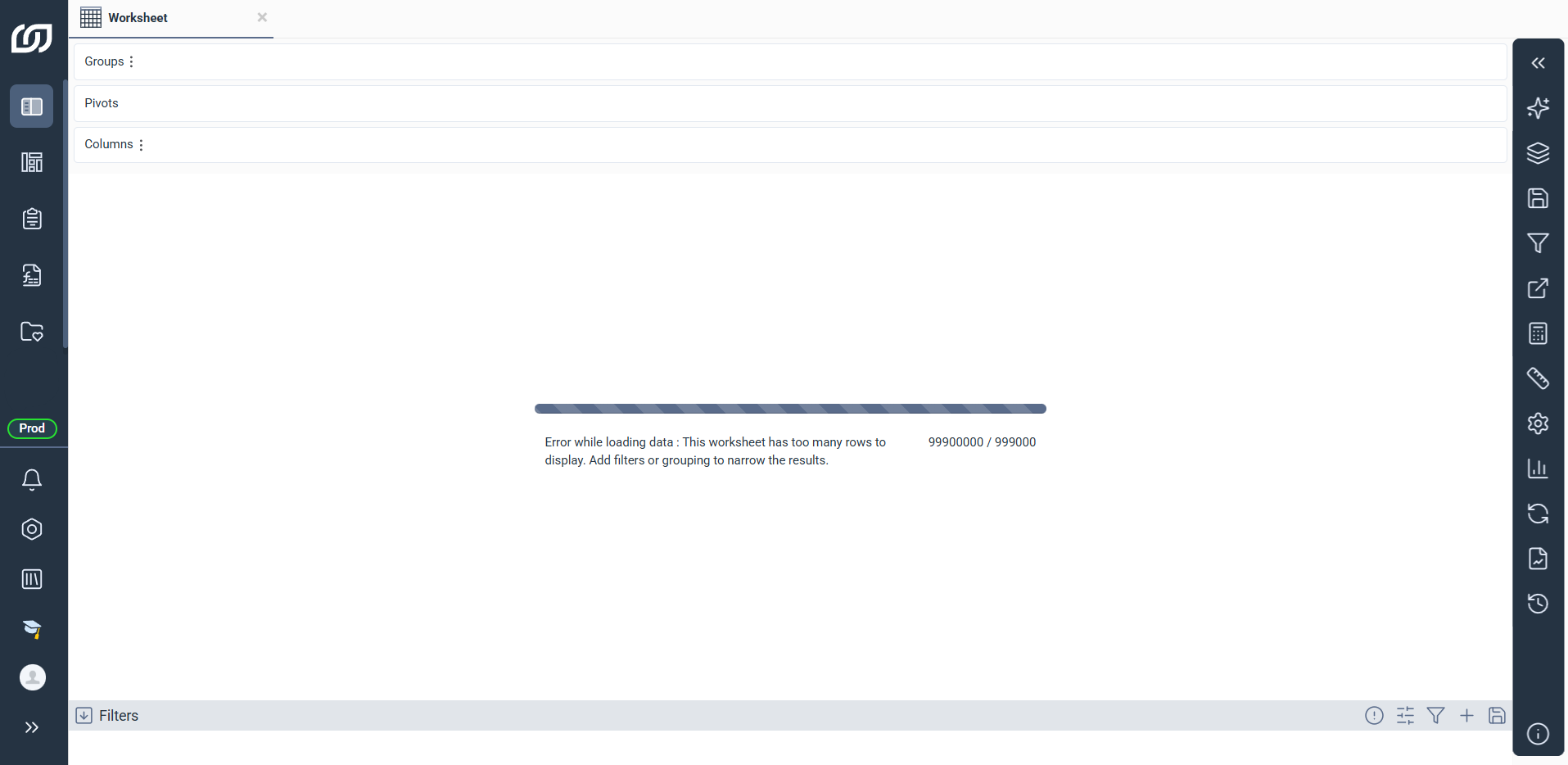Screen dimensions: 1568x765
Task: Click the refresh data icon in right toolbar
Action: tap(1539, 514)
